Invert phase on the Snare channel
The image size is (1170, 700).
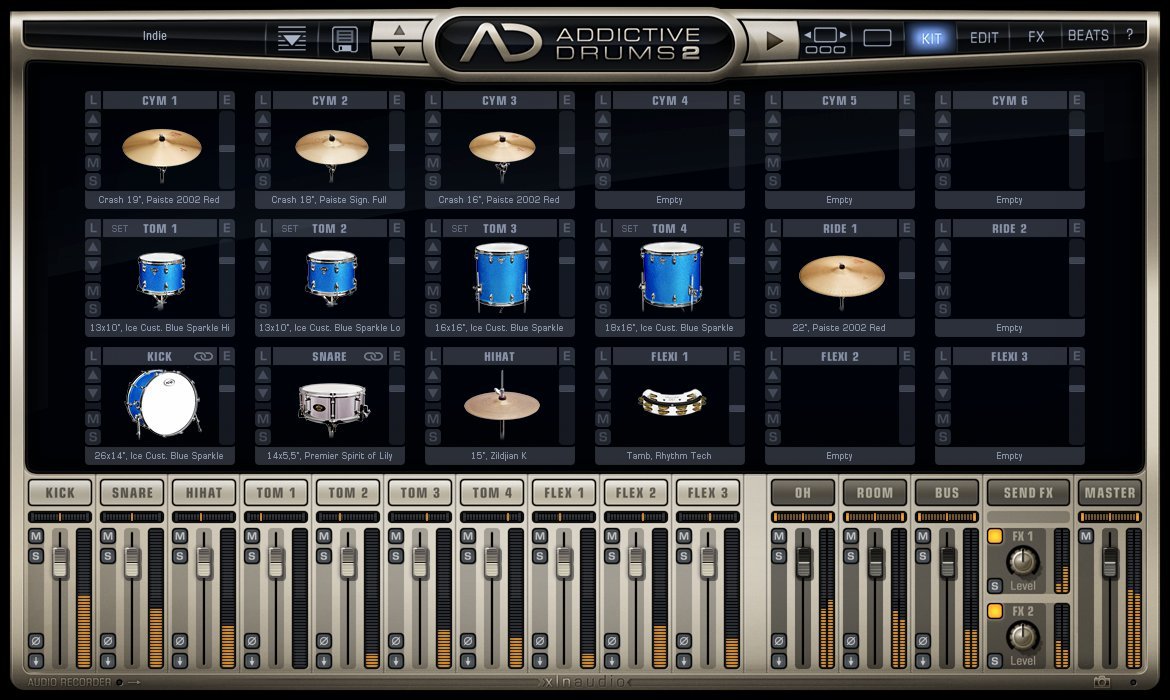pyautogui.click(x=108, y=641)
